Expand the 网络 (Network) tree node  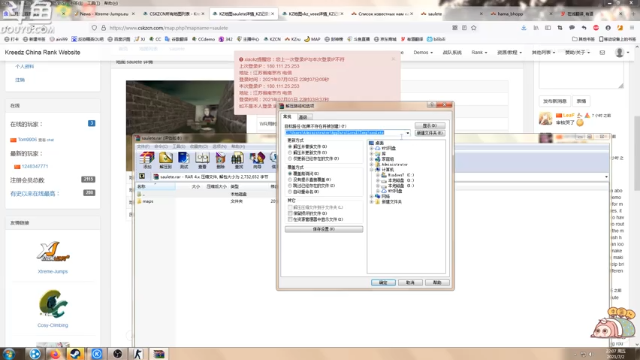pyautogui.click(x=372, y=196)
